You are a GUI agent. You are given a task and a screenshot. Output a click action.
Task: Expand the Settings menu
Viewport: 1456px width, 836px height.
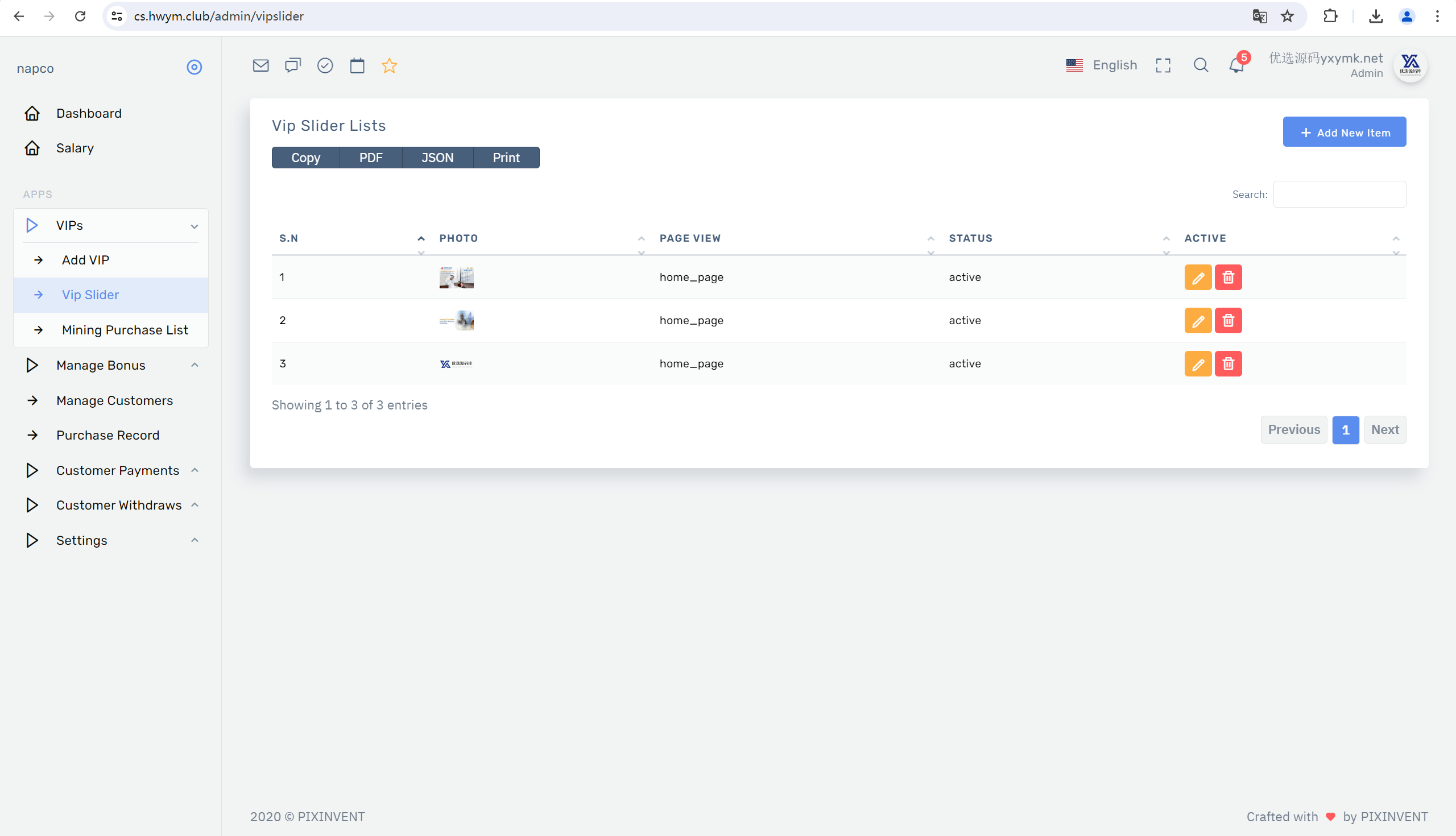[x=111, y=540]
